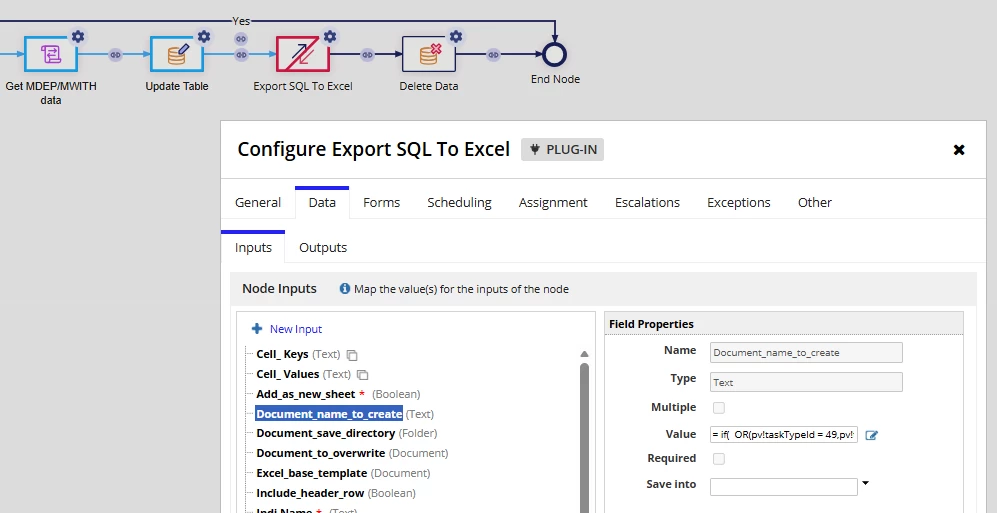
Task: Select the Update Table database node
Action: click(x=177, y=54)
